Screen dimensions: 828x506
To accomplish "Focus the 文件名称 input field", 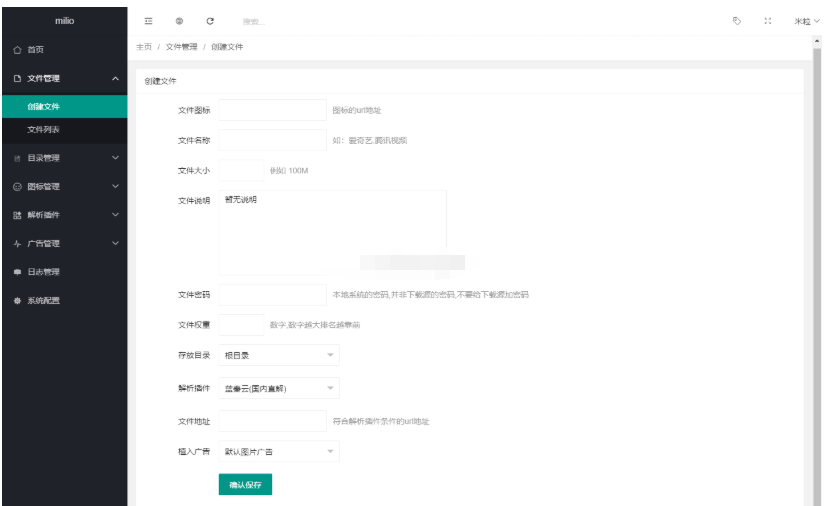I will coord(272,140).
